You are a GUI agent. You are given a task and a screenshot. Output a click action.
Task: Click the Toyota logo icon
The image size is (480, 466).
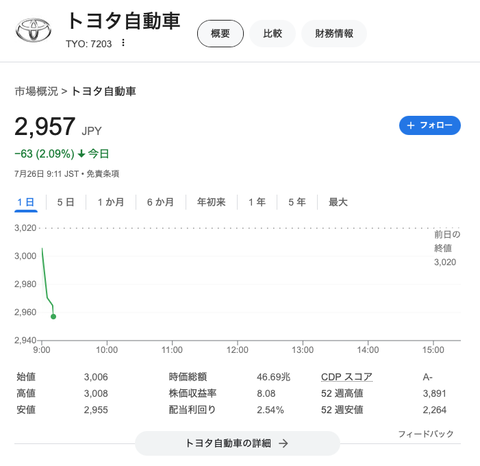point(33,30)
